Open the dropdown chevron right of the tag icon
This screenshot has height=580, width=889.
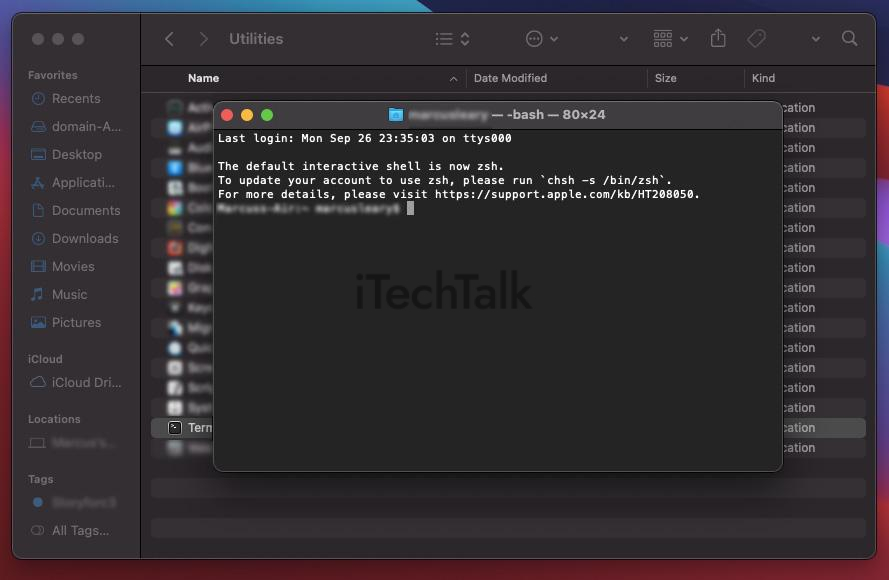[x=814, y=38]
